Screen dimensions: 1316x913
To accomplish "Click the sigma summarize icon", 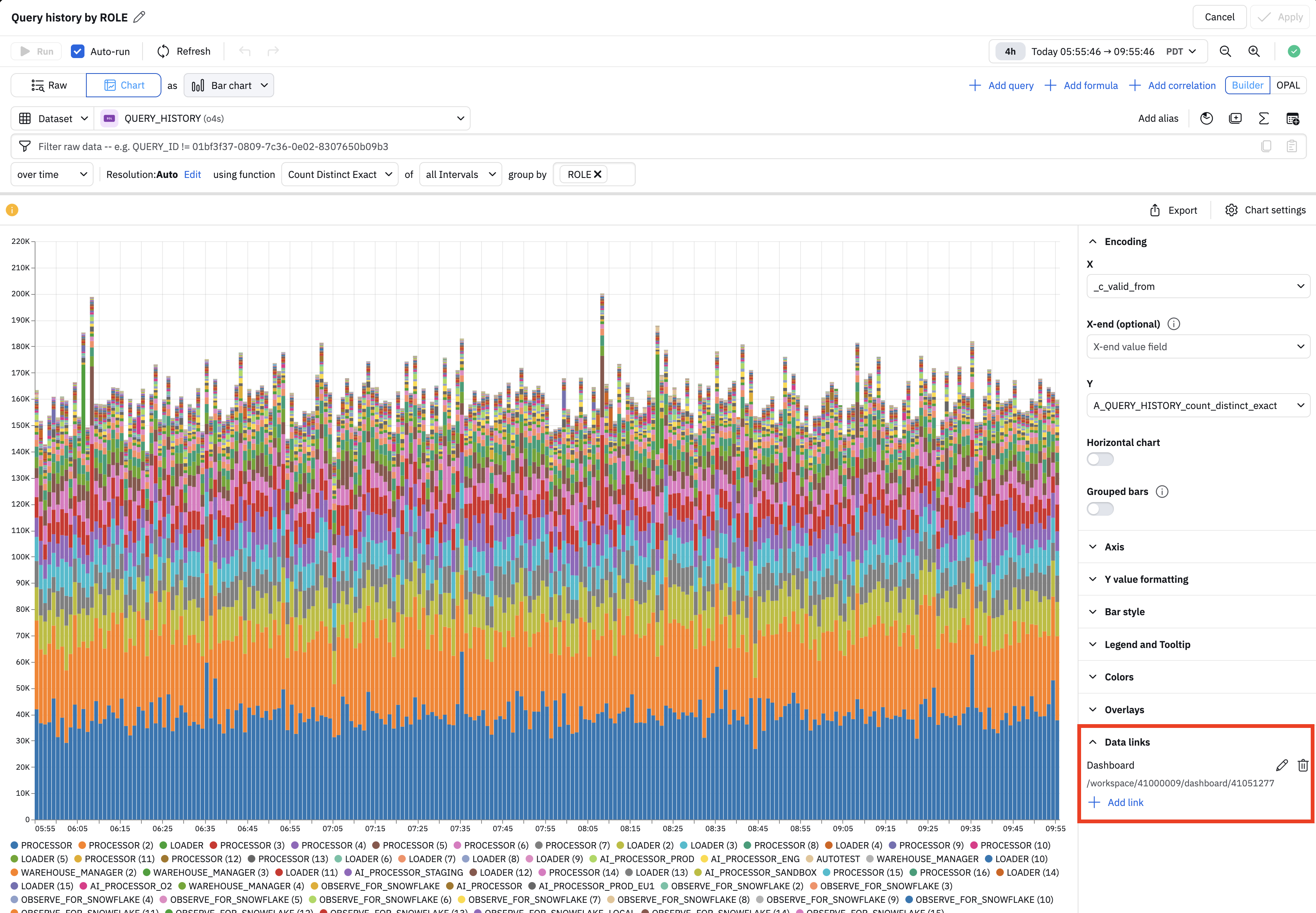I will point(1263,118).
